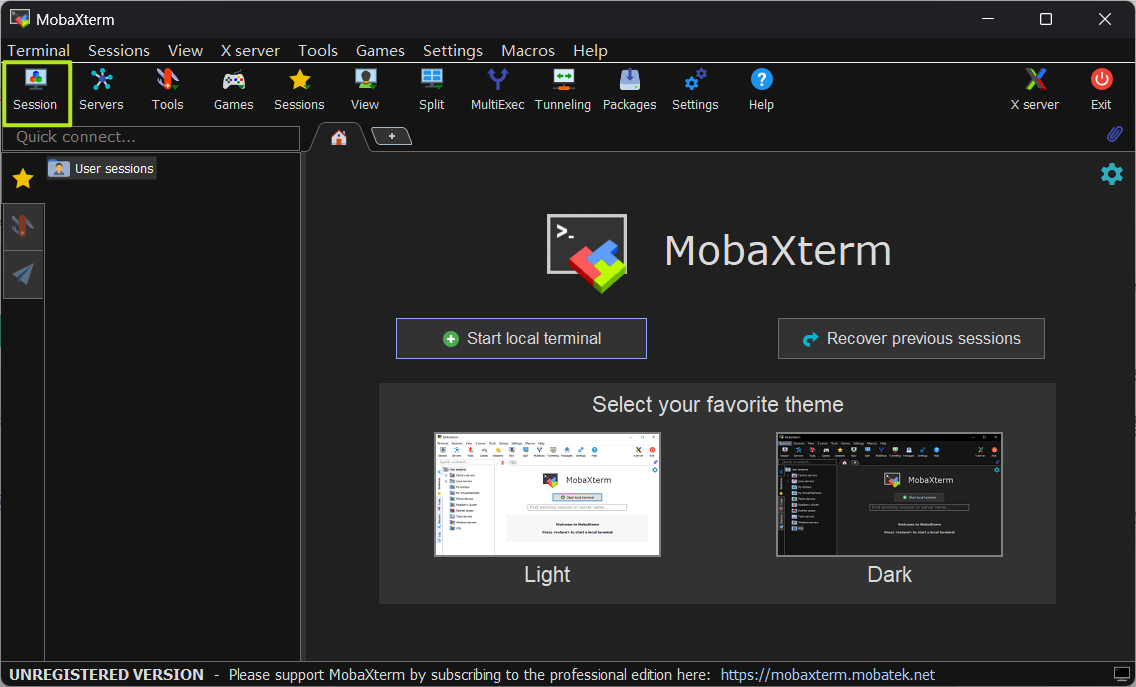Viewport: 1136px width, 687px height.
Task: Open the Settings menu
Action: tap(453, 51)
